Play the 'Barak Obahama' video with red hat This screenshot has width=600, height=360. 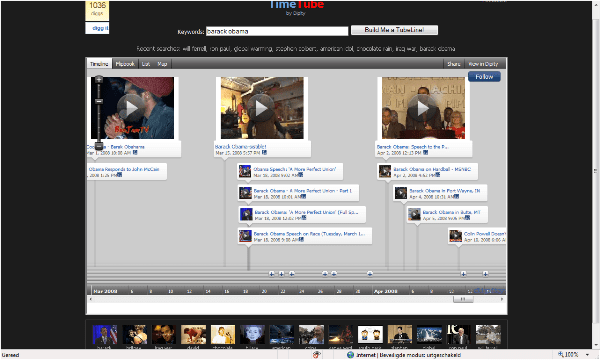(x=132, y=108)
